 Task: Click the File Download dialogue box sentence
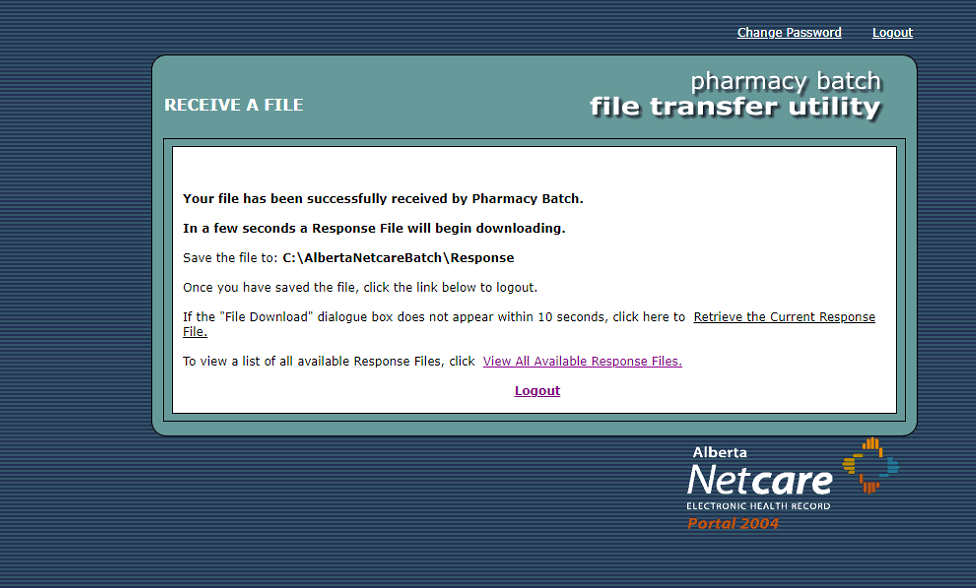434,317
